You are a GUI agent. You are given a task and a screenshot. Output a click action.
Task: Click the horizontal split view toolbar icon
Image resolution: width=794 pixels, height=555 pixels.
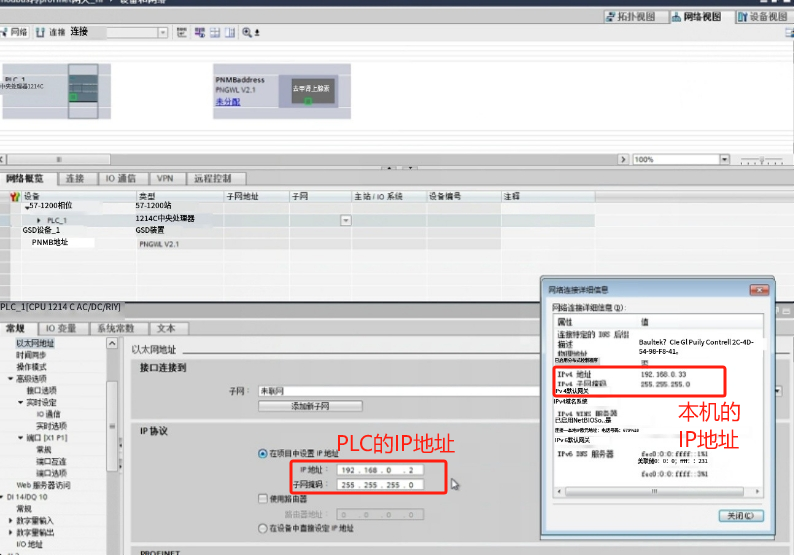pyautogui.click(x=215, y=32)
